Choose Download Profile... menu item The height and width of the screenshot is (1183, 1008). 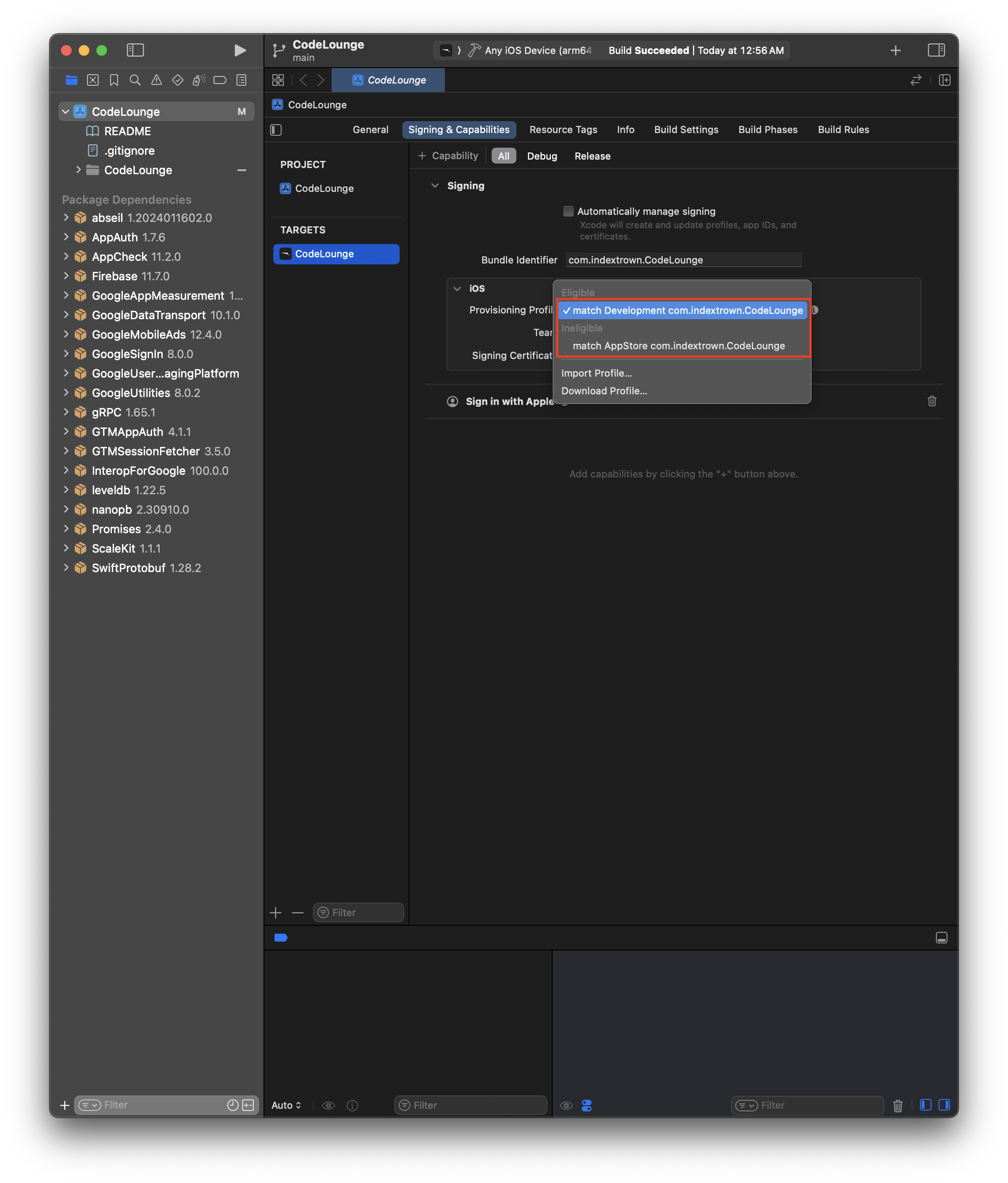point(682,390)
